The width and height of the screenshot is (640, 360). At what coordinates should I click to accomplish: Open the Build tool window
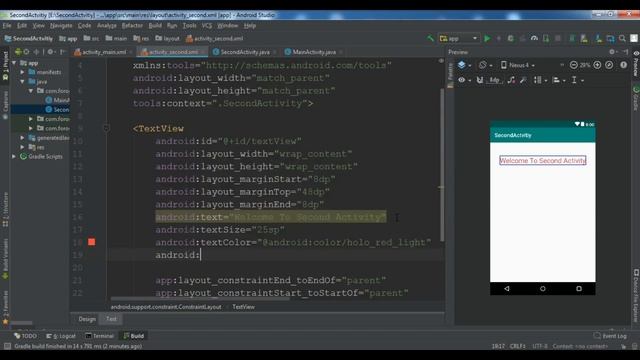point(133,336)
